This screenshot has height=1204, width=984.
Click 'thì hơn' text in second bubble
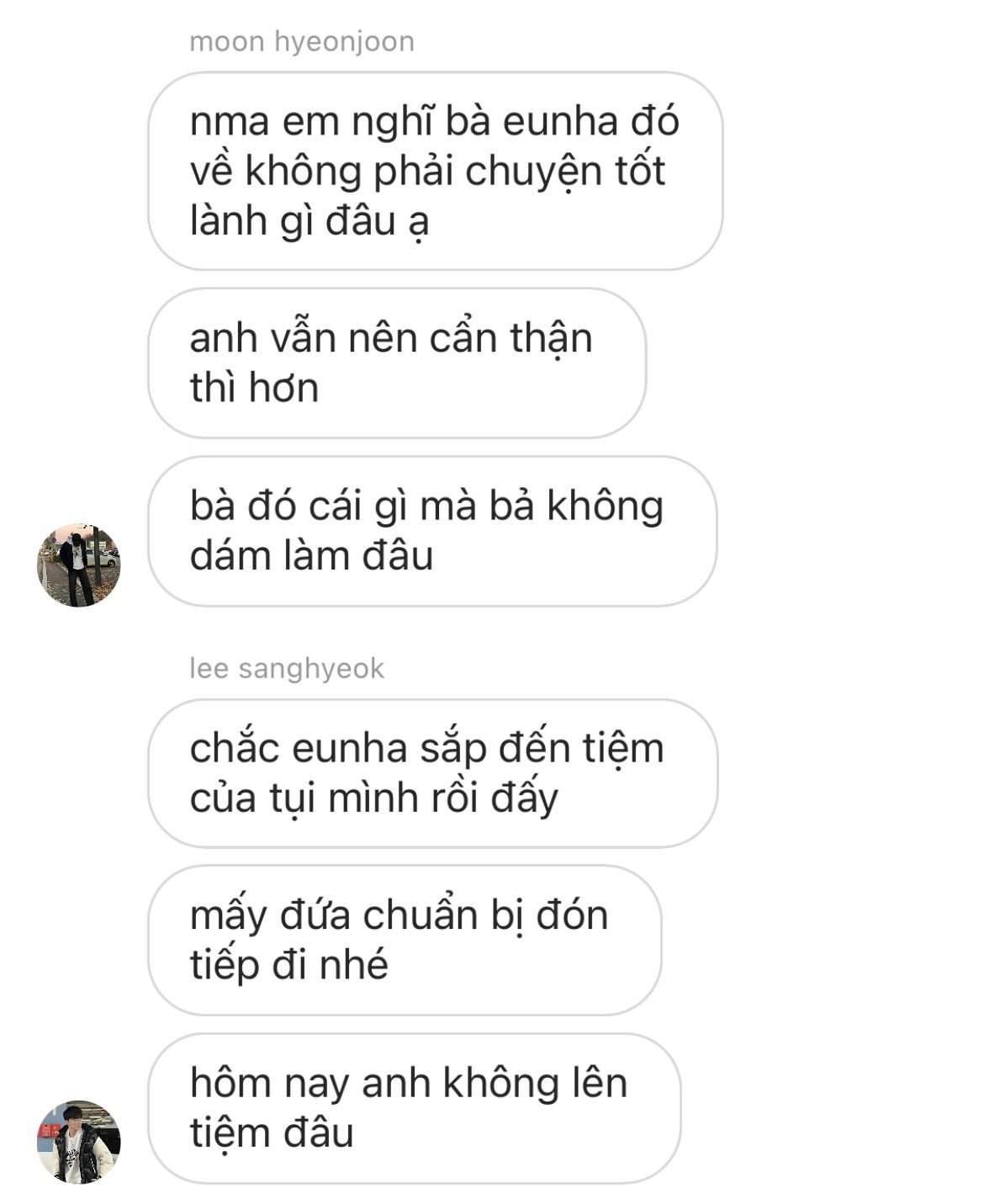tap(254, 388)
